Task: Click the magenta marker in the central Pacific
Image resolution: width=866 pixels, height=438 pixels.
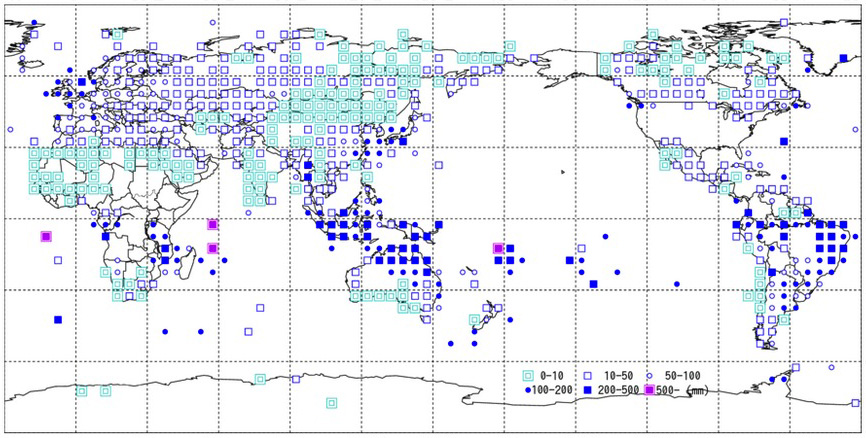Action: (498, 248)
